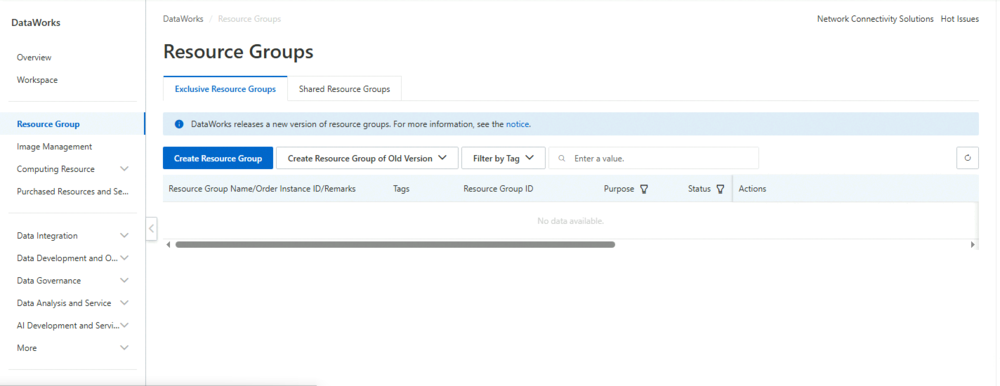Open Create Resource Group of Old Version dropdown
1000x386 pixels.
point(367,158)
